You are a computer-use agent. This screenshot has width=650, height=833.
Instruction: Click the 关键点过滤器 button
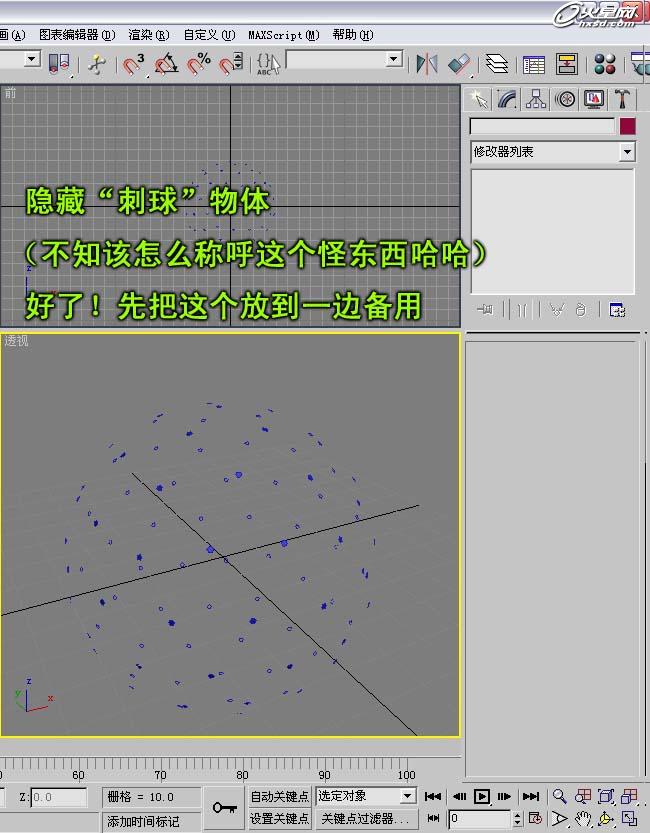[x=364, y=818]
